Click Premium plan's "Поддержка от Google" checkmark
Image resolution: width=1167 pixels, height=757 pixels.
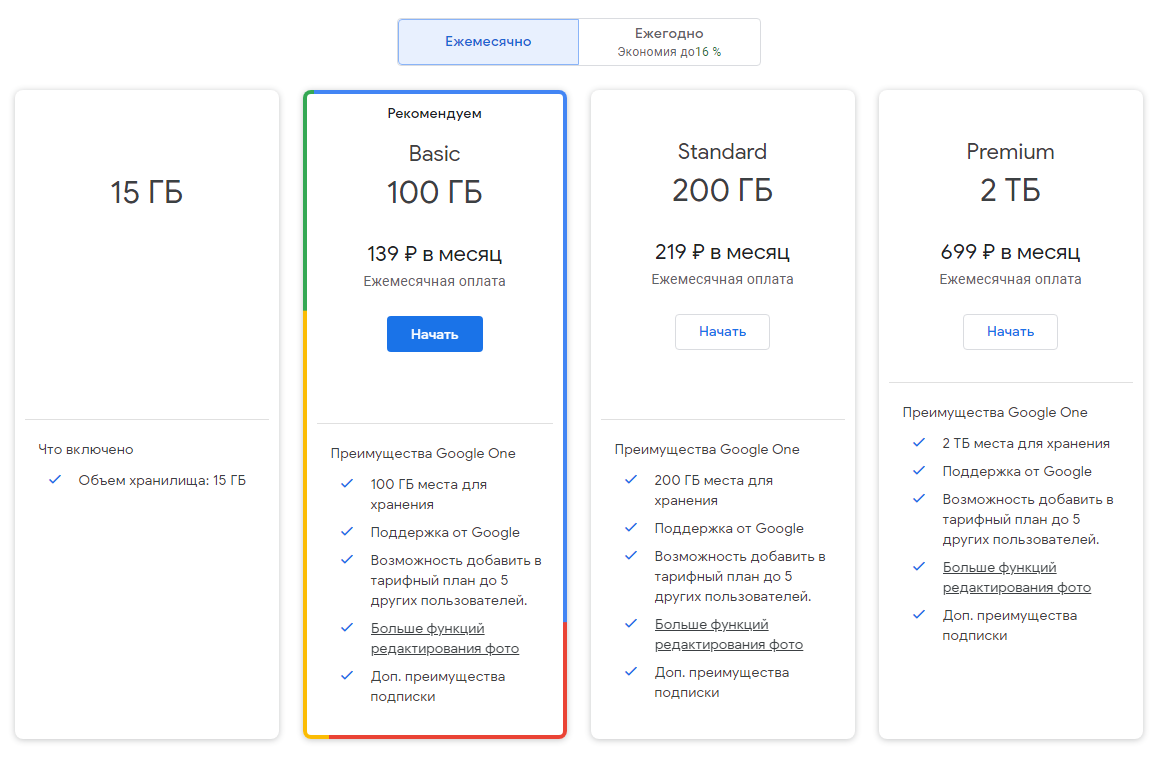click(919, 471)
